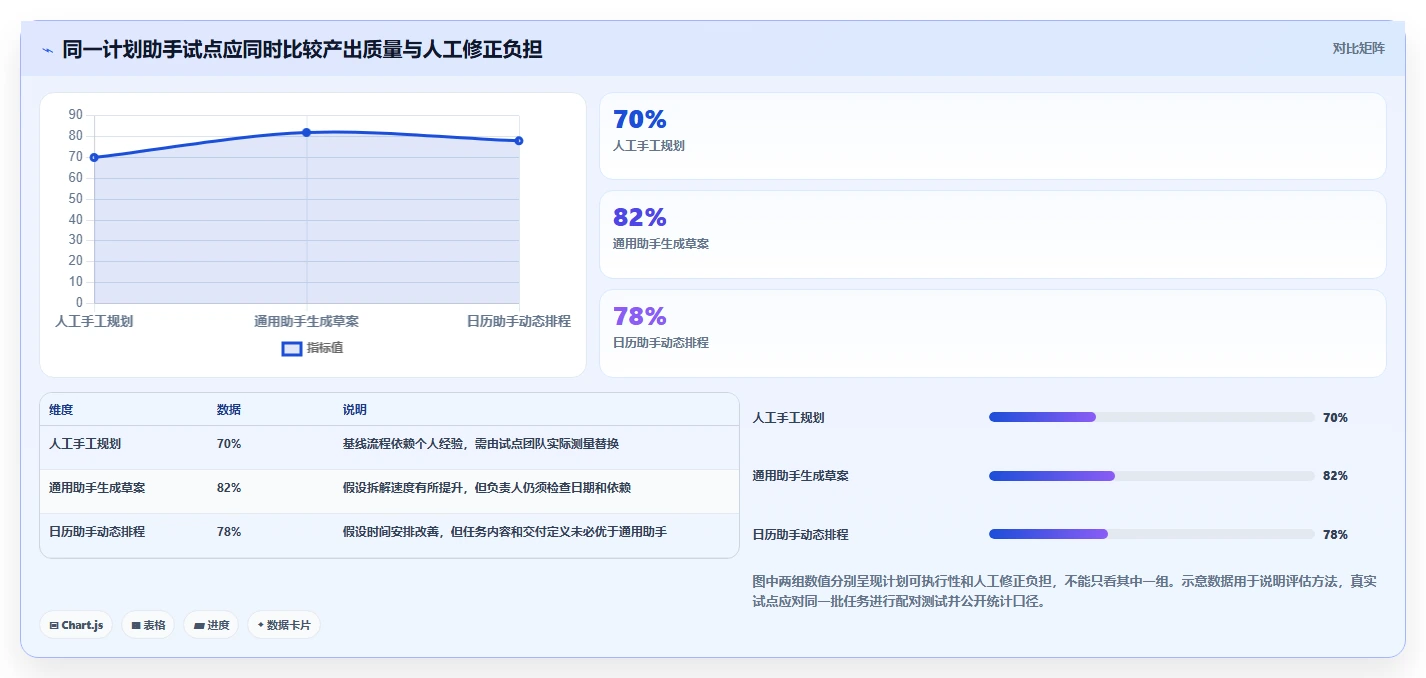Screen dimensions: 1426x678
Task: Click the 进度 tag
Action: click(x=211, y=625)
